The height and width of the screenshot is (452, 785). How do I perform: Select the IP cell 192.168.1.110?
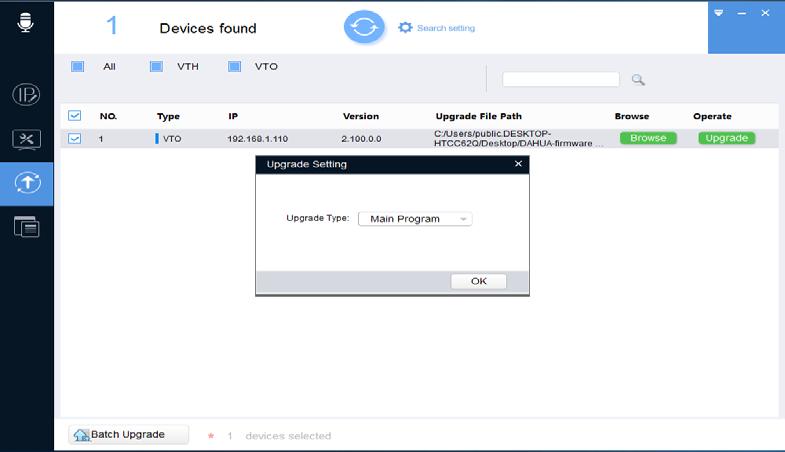258,139
